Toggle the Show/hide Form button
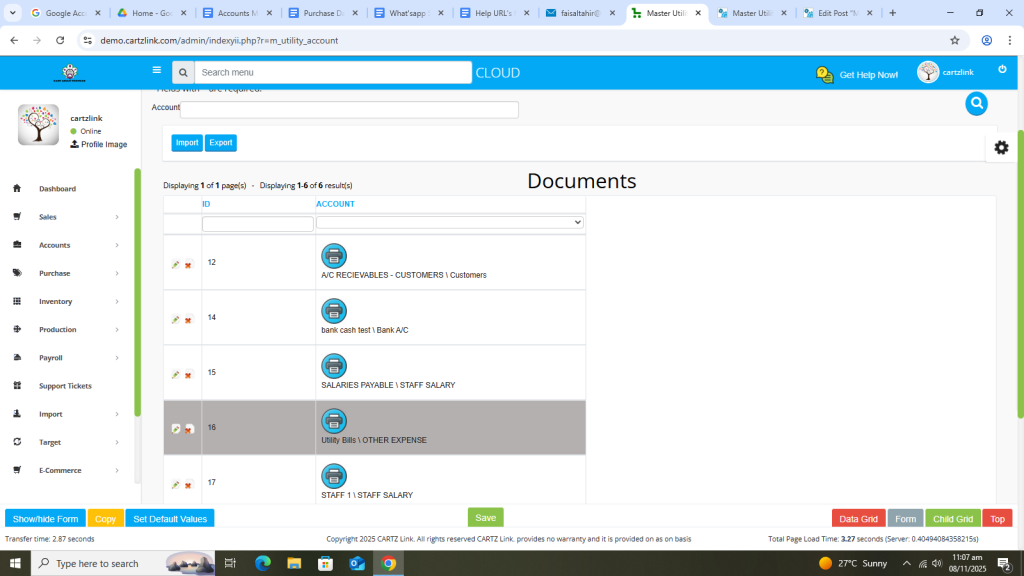This screenshot has width=1024, height=576. [45, 519]
